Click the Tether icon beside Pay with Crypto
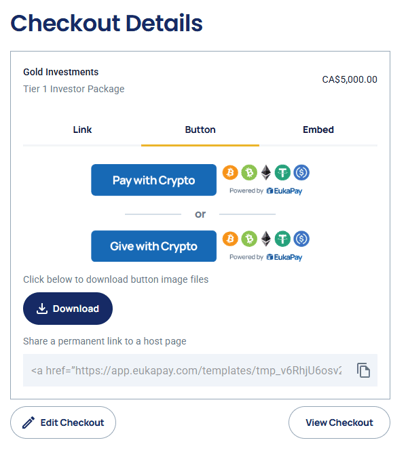Screen dimensions: 408x453 (x=283, y=173)
